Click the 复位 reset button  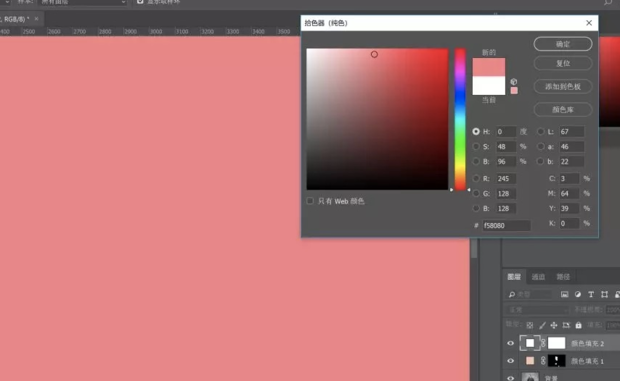click(x=563, y=63)
